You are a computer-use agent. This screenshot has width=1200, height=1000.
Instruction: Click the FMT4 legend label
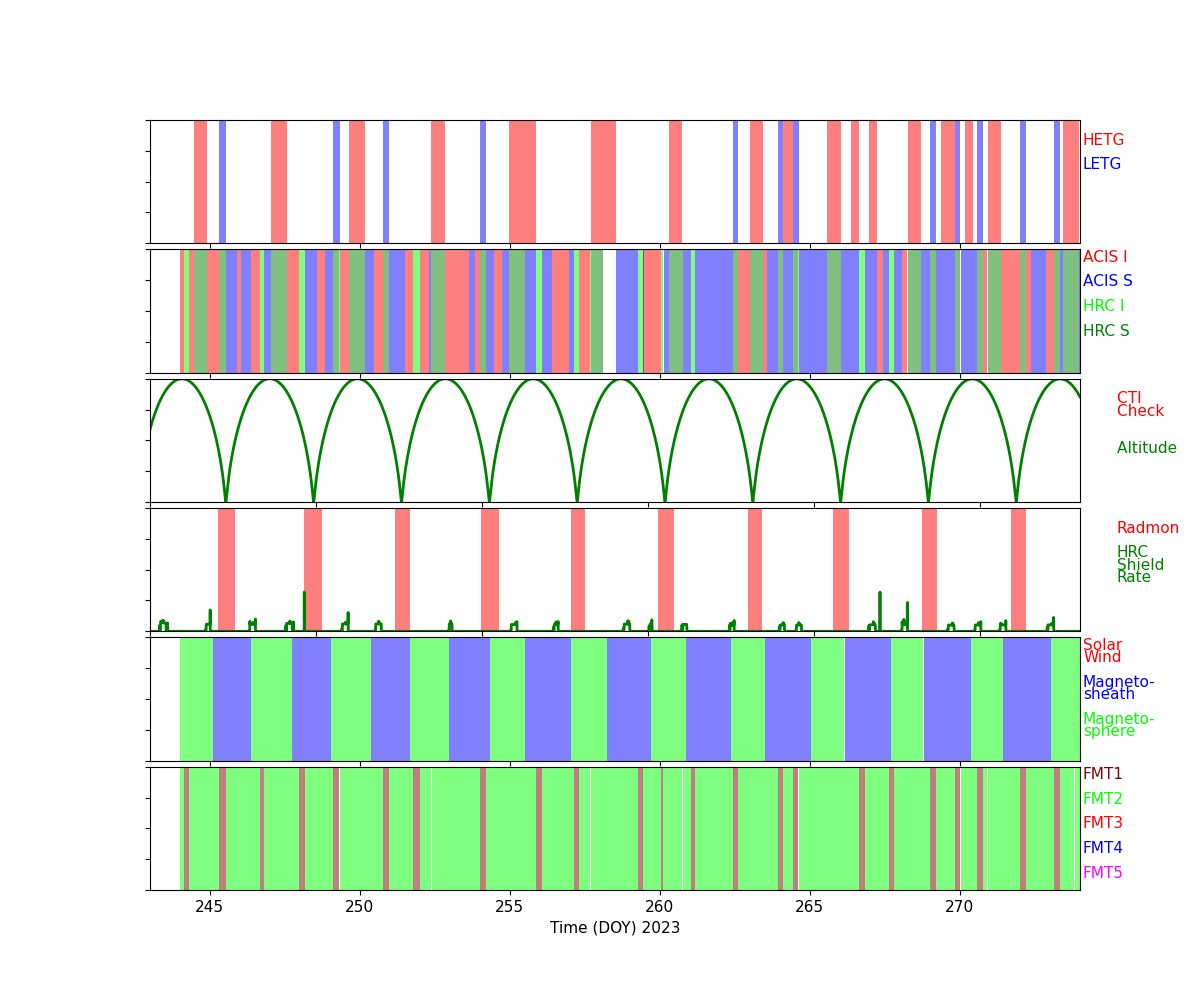[x=1103, y=848]
